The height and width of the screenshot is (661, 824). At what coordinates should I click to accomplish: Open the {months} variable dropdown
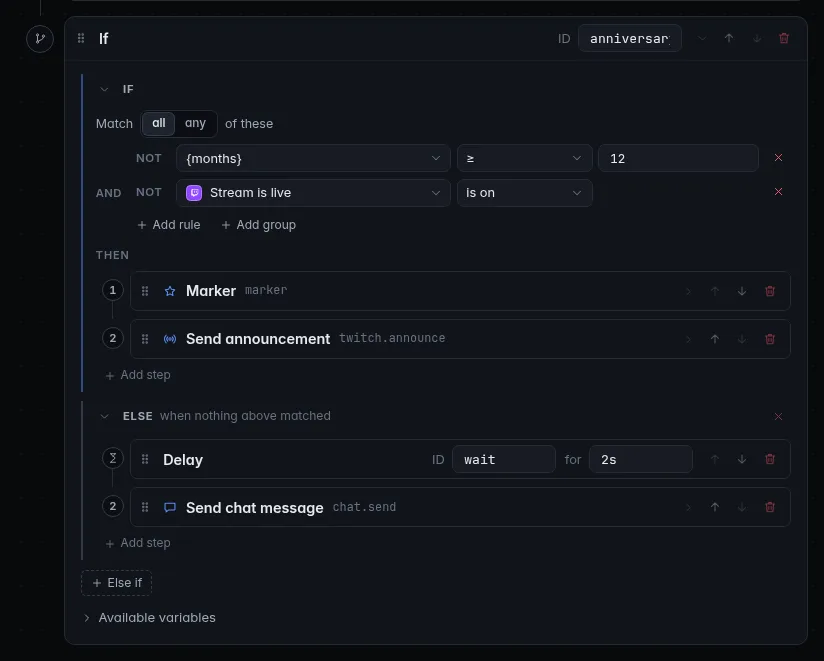click(x=313, y=158)
